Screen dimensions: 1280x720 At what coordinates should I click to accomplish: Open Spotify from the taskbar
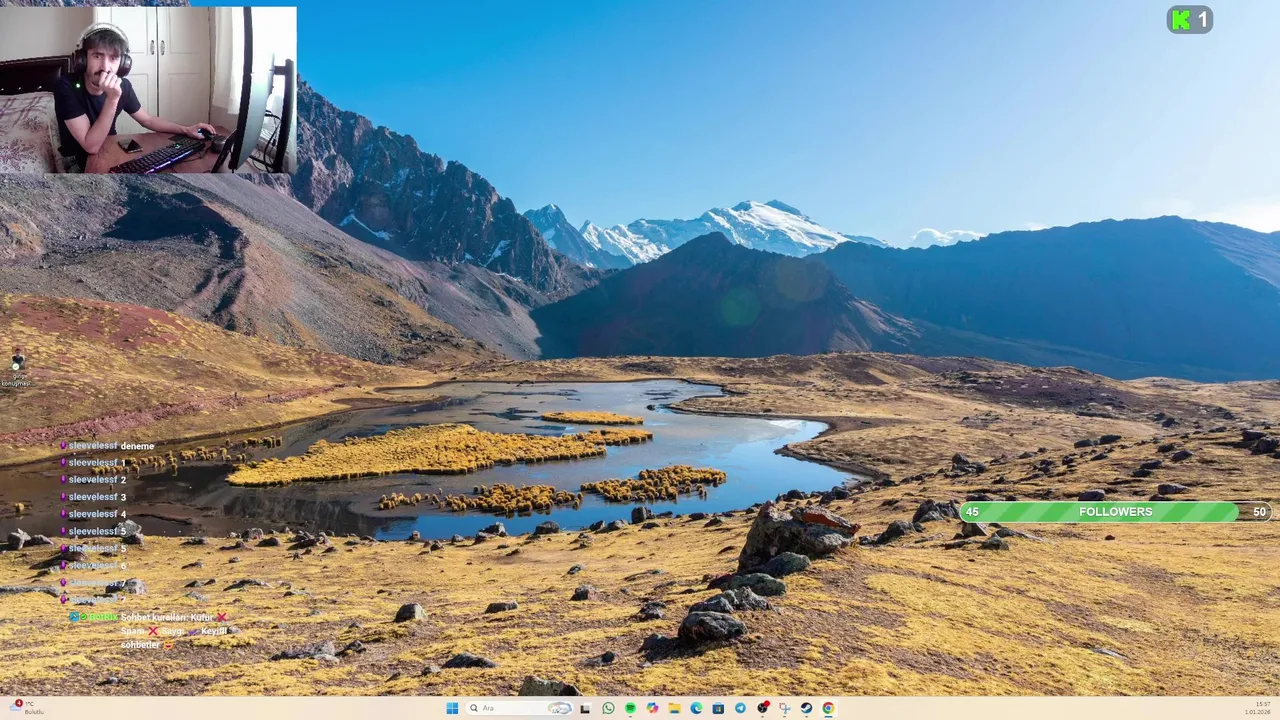630,708
